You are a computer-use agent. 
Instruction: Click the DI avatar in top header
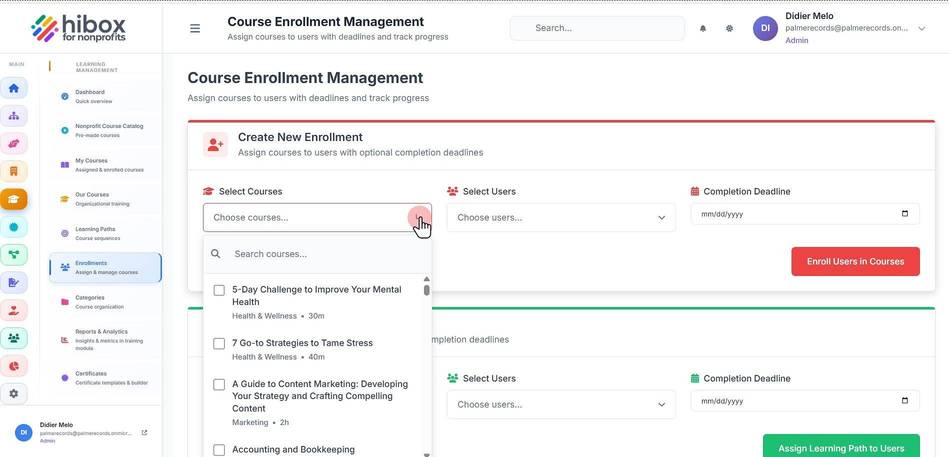point(765,28)
